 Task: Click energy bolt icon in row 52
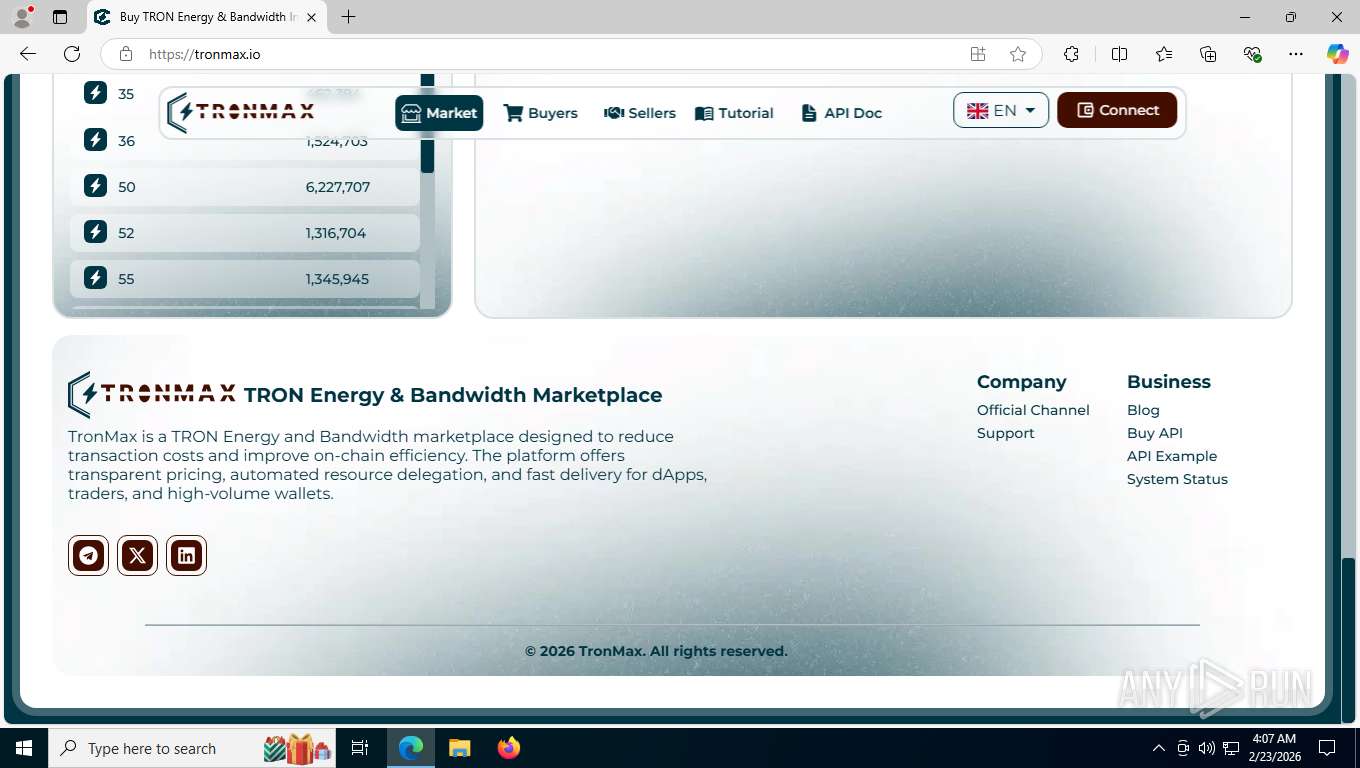pyautogui.click(x=95, y=232)
